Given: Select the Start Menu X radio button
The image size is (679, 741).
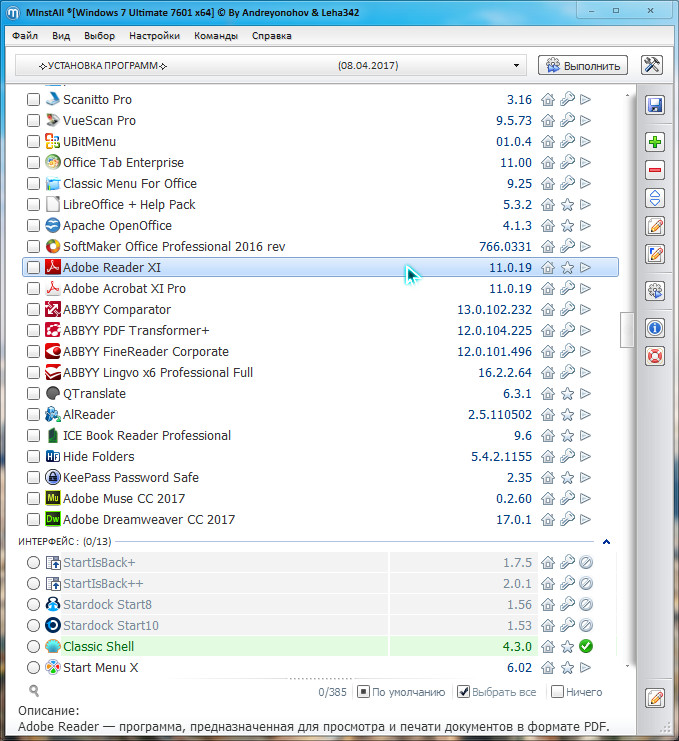Looking at the screenshot, I should pos(33,667).
